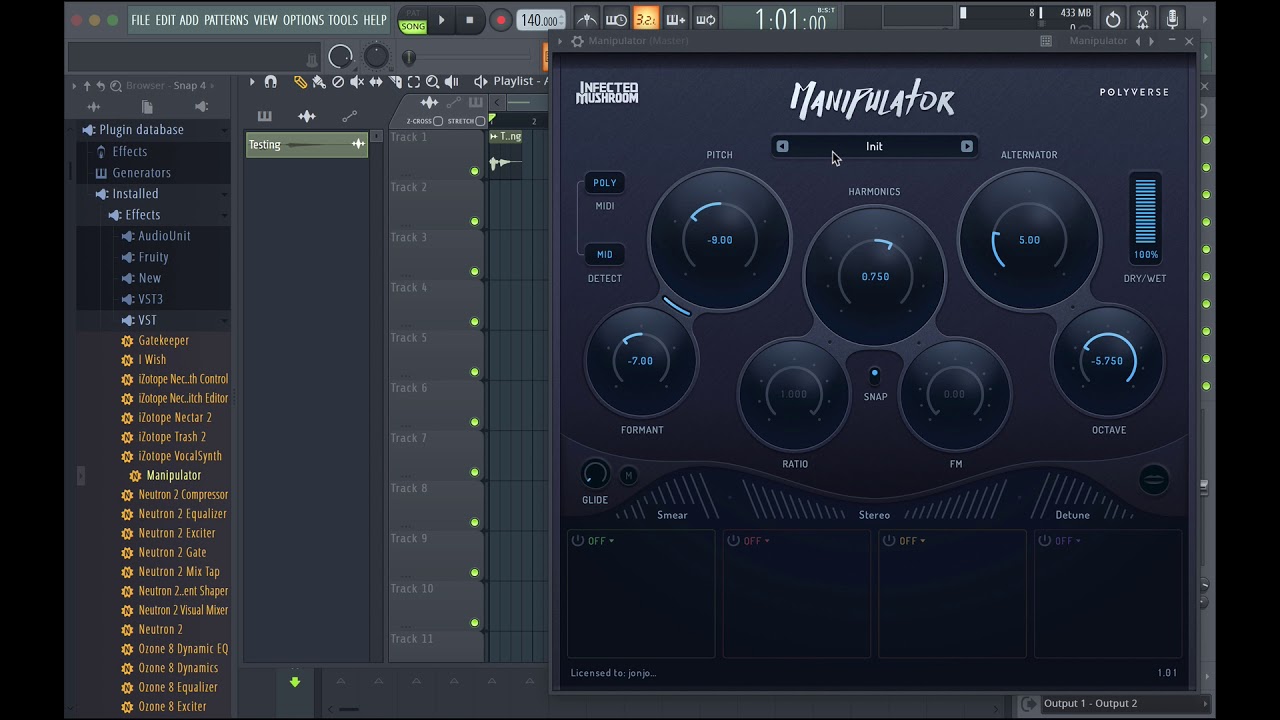1280x720 pixels.
Task: Expand the AudioUnit folder
Action: 164,236
